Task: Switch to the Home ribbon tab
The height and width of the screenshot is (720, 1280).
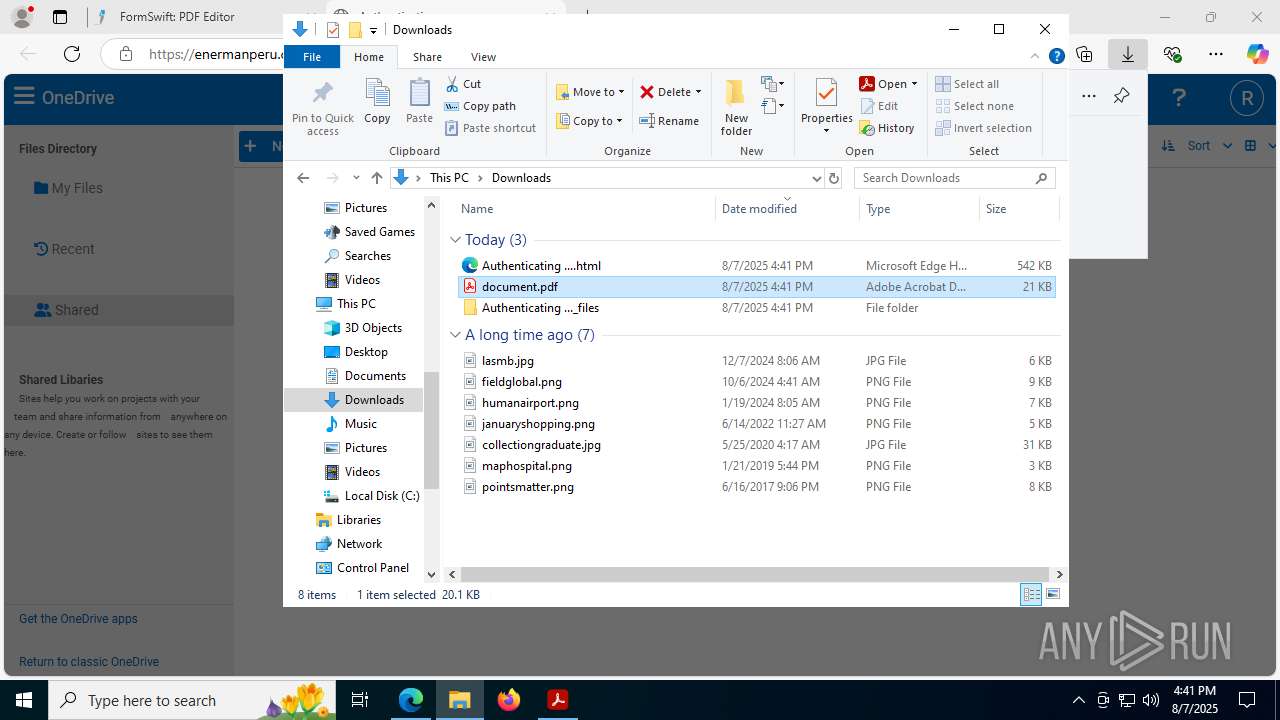Action: pyautogui.click(x=369, y=57)
